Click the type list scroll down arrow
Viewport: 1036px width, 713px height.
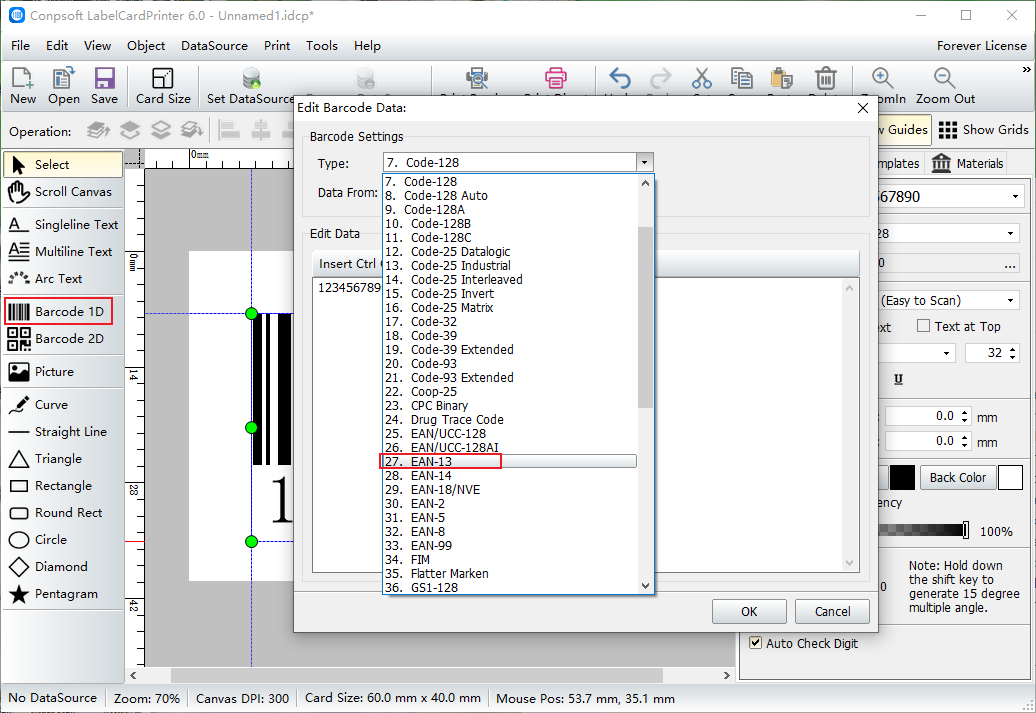pyautogui.click(x=646, y=585)
